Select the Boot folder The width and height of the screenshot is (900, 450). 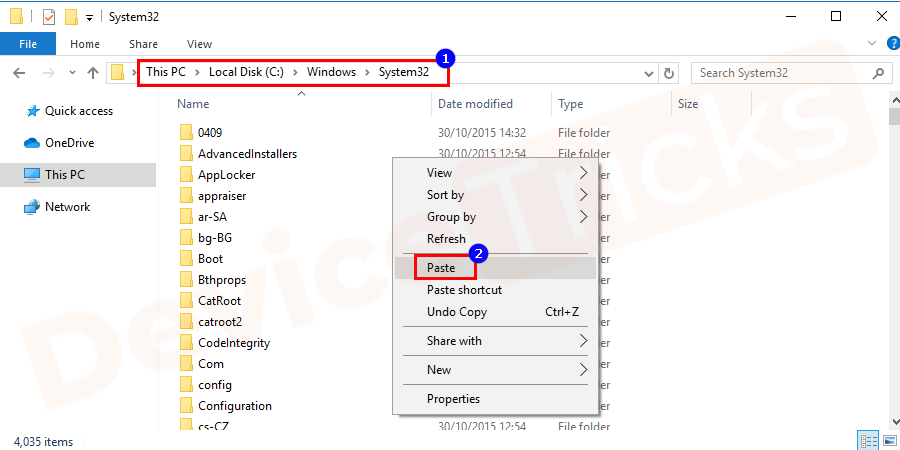pyautogui.click(x=201, y=259)
